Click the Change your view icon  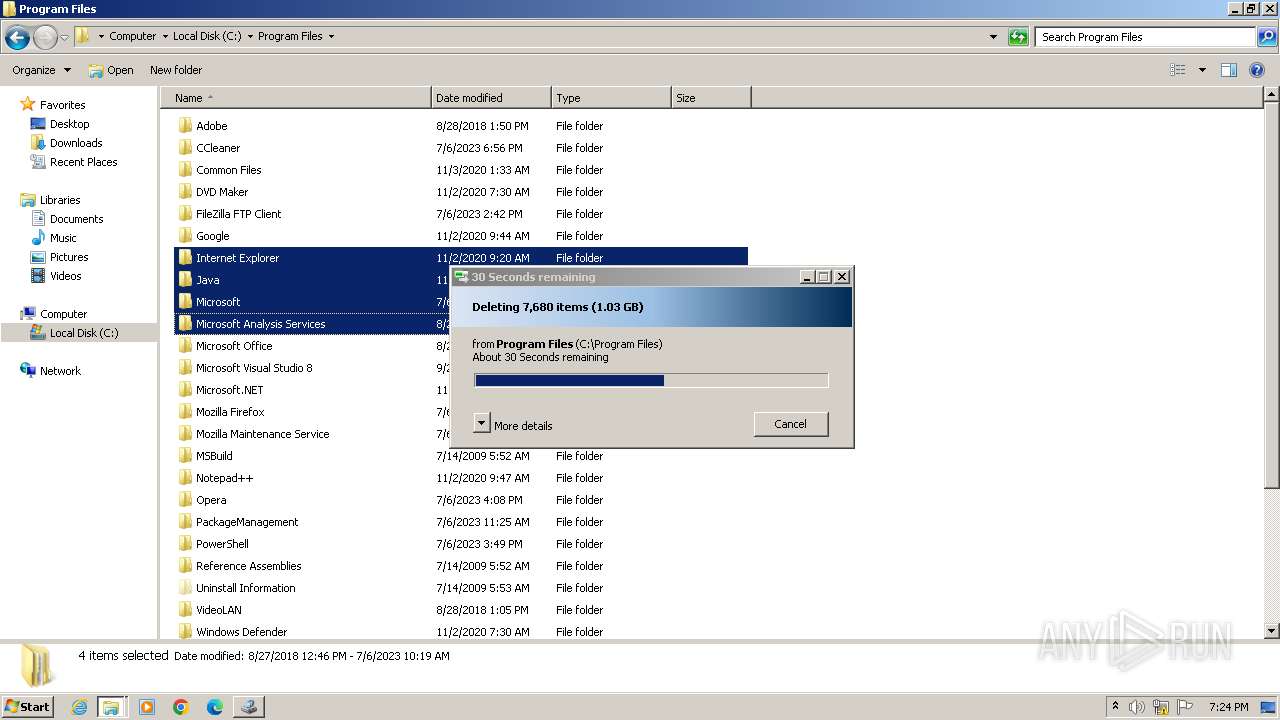point(1178,70)
